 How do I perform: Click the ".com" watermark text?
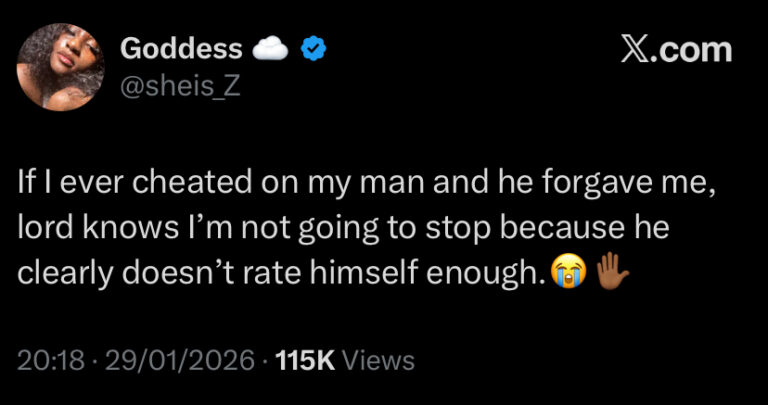point(692,50)
